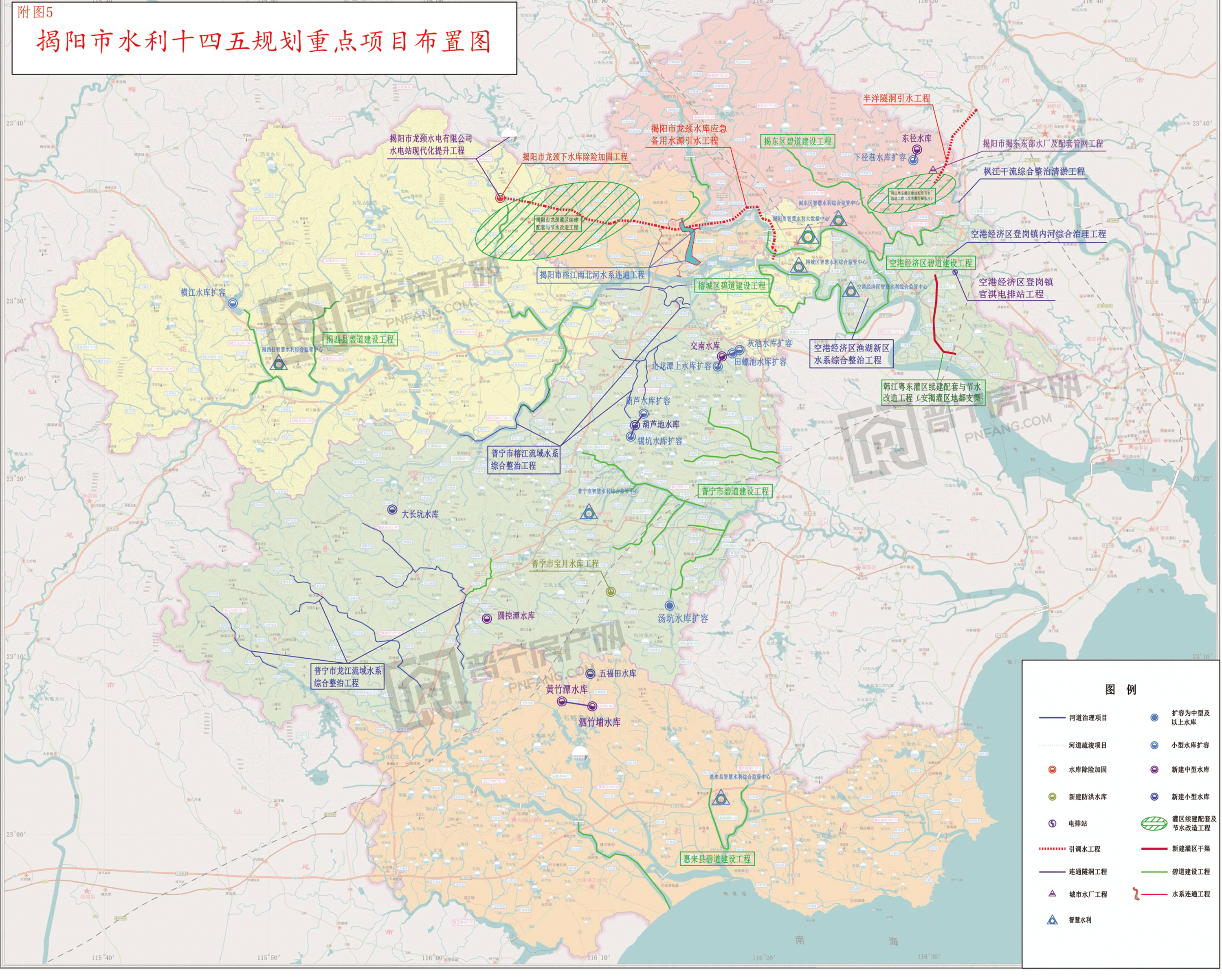Click the 图例 legend heading
The height and width of the screenshot is (980, 1222).
pyautogui.click(x=1121, y=690)
